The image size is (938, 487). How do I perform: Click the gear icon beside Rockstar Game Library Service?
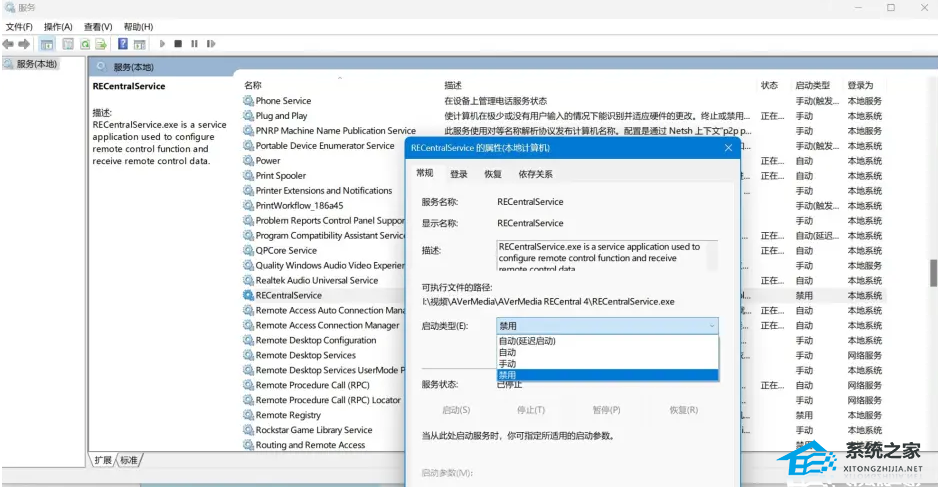pyautogui.click(x=248, y=430)
